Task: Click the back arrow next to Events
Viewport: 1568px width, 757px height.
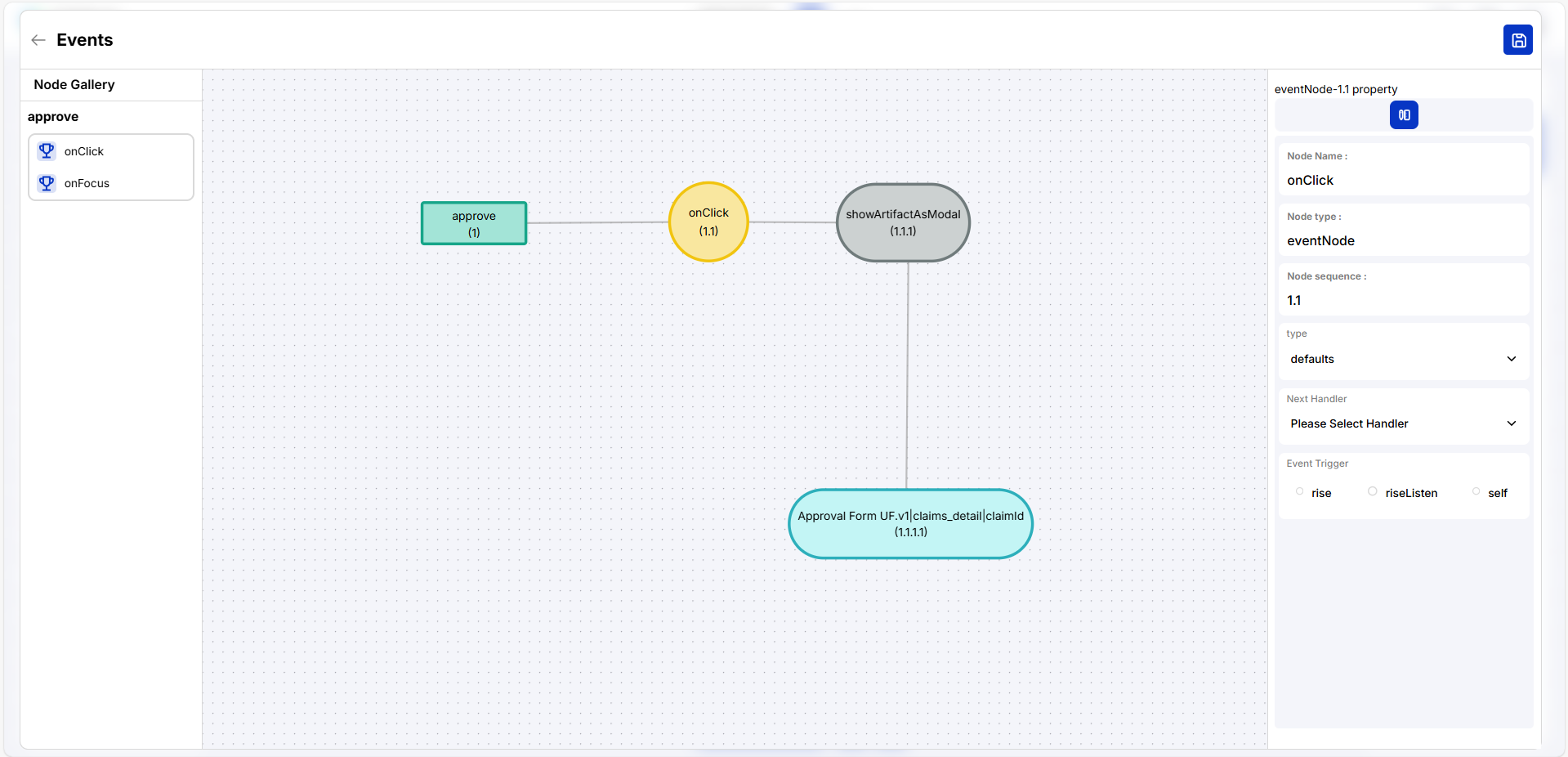Action: [x=38, y=40]
